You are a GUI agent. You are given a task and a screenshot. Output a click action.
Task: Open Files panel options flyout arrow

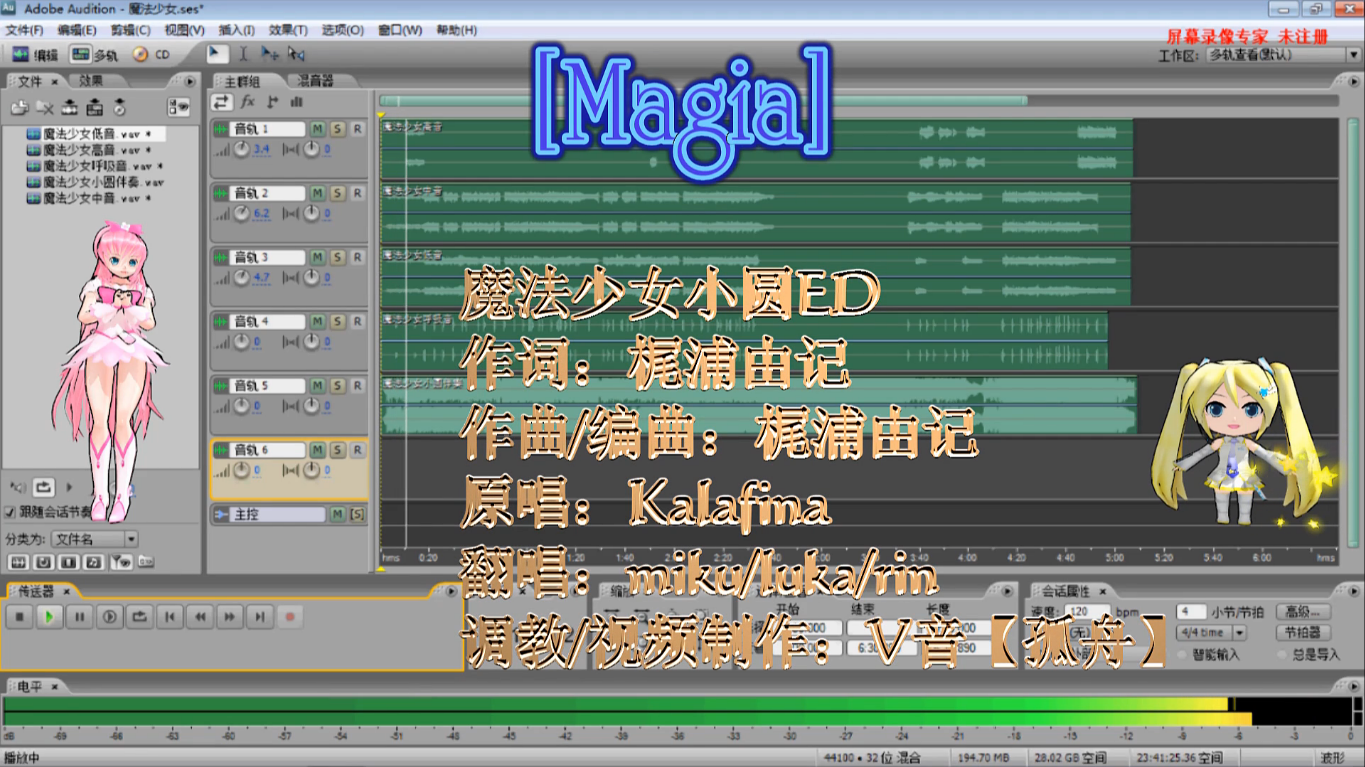[x=189, y=80]
